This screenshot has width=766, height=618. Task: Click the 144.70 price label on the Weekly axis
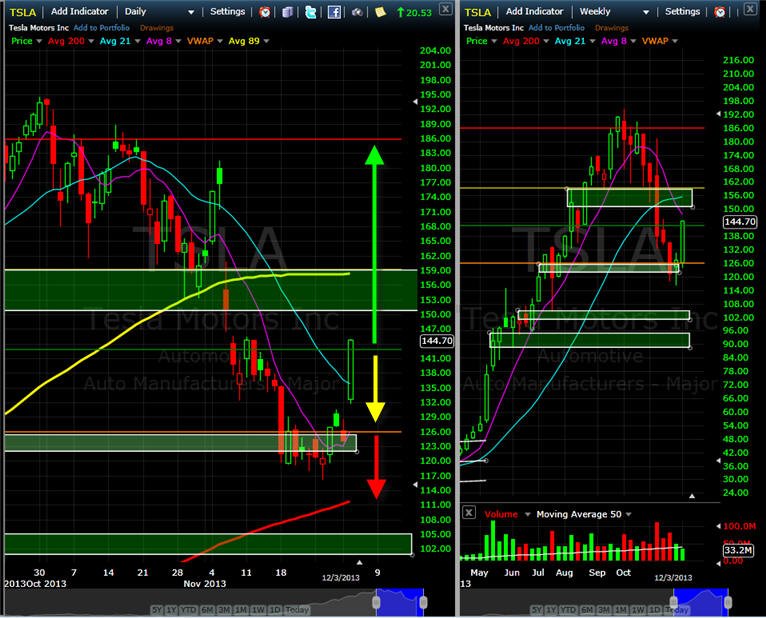point(740,222)
